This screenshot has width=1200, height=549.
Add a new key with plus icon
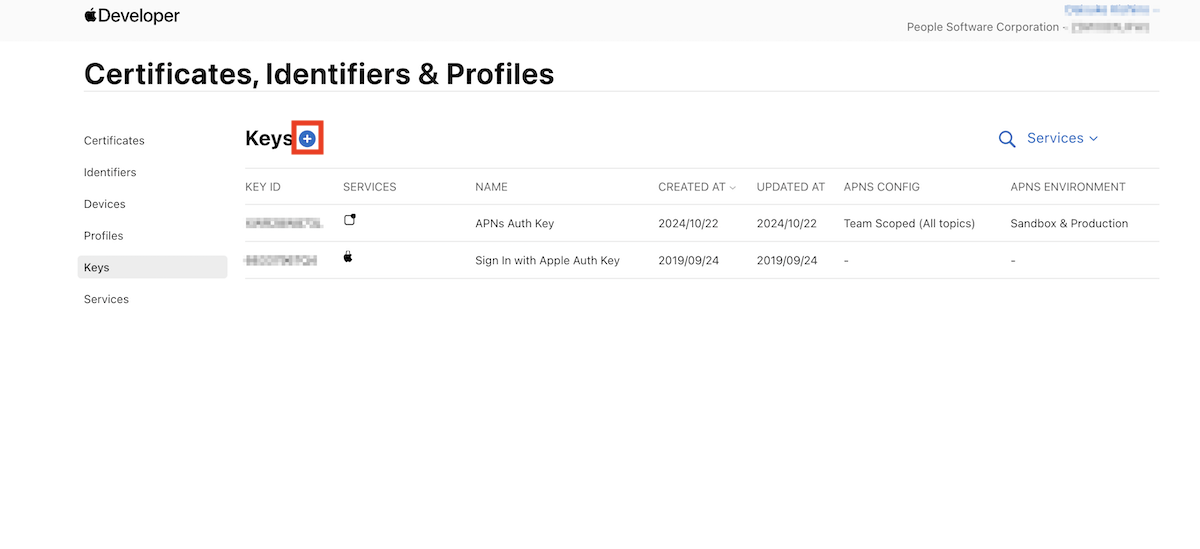point(307,139)
